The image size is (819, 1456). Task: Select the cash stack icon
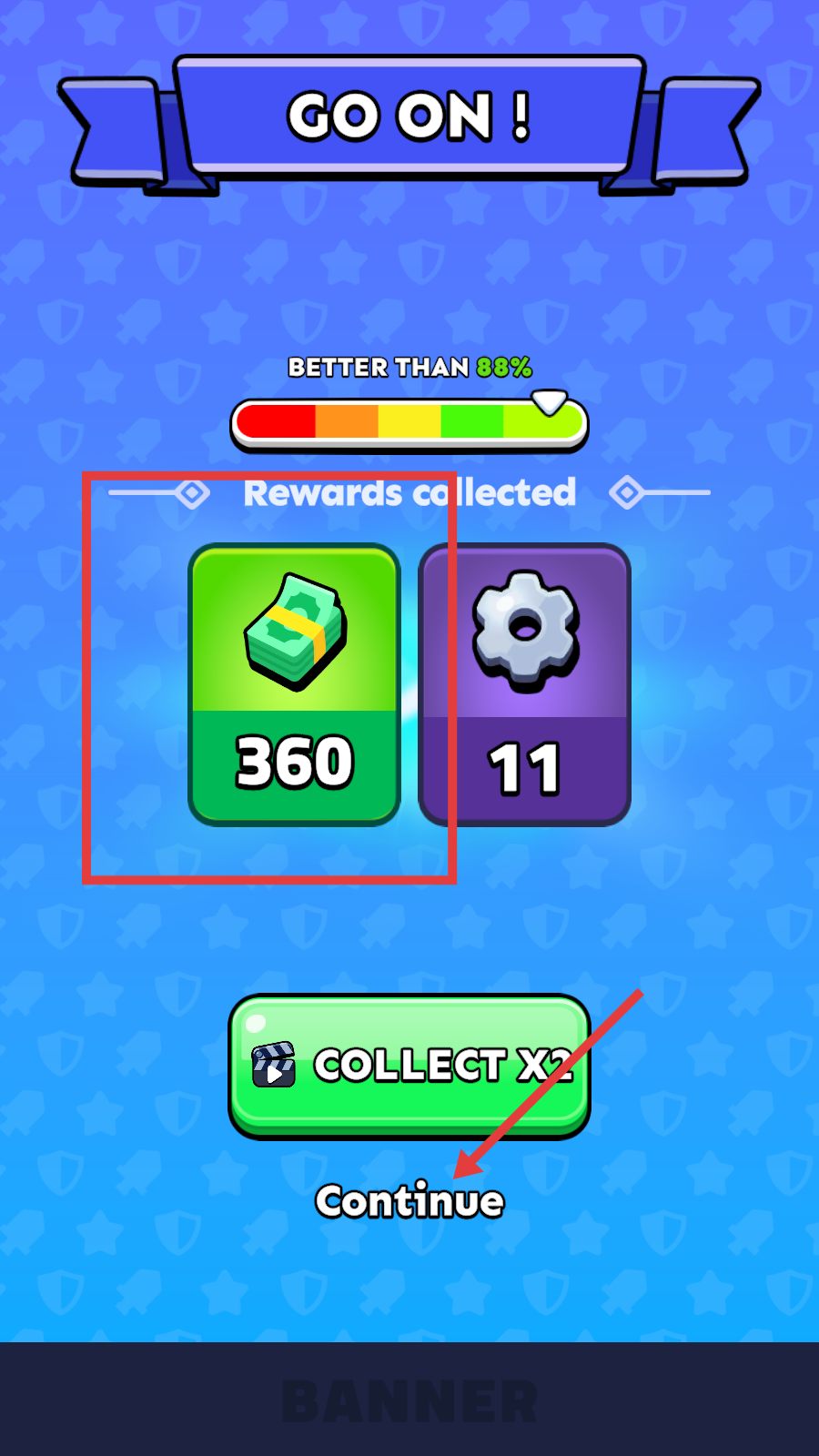295,630
